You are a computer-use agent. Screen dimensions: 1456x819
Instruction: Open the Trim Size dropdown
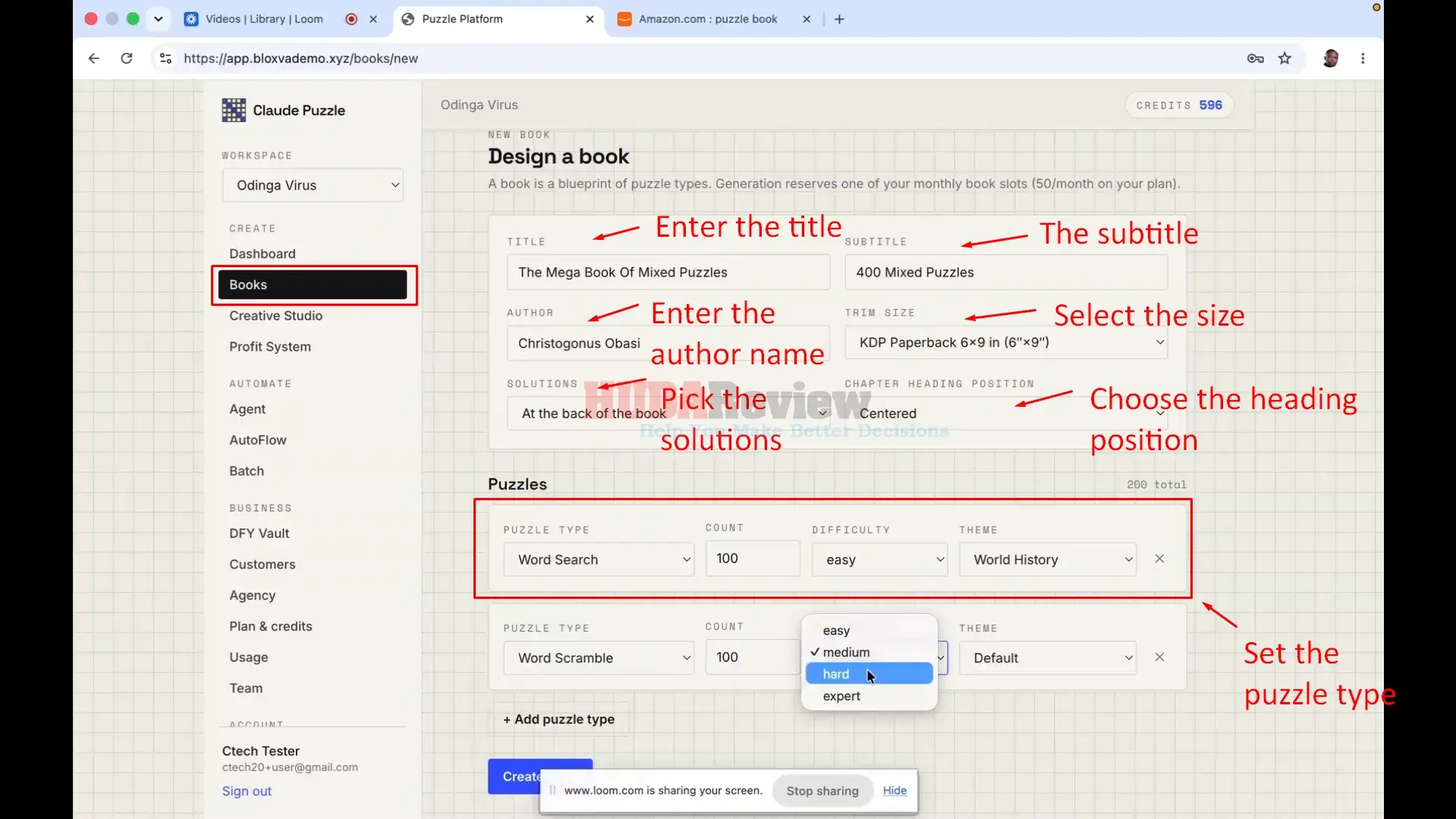1006,342
